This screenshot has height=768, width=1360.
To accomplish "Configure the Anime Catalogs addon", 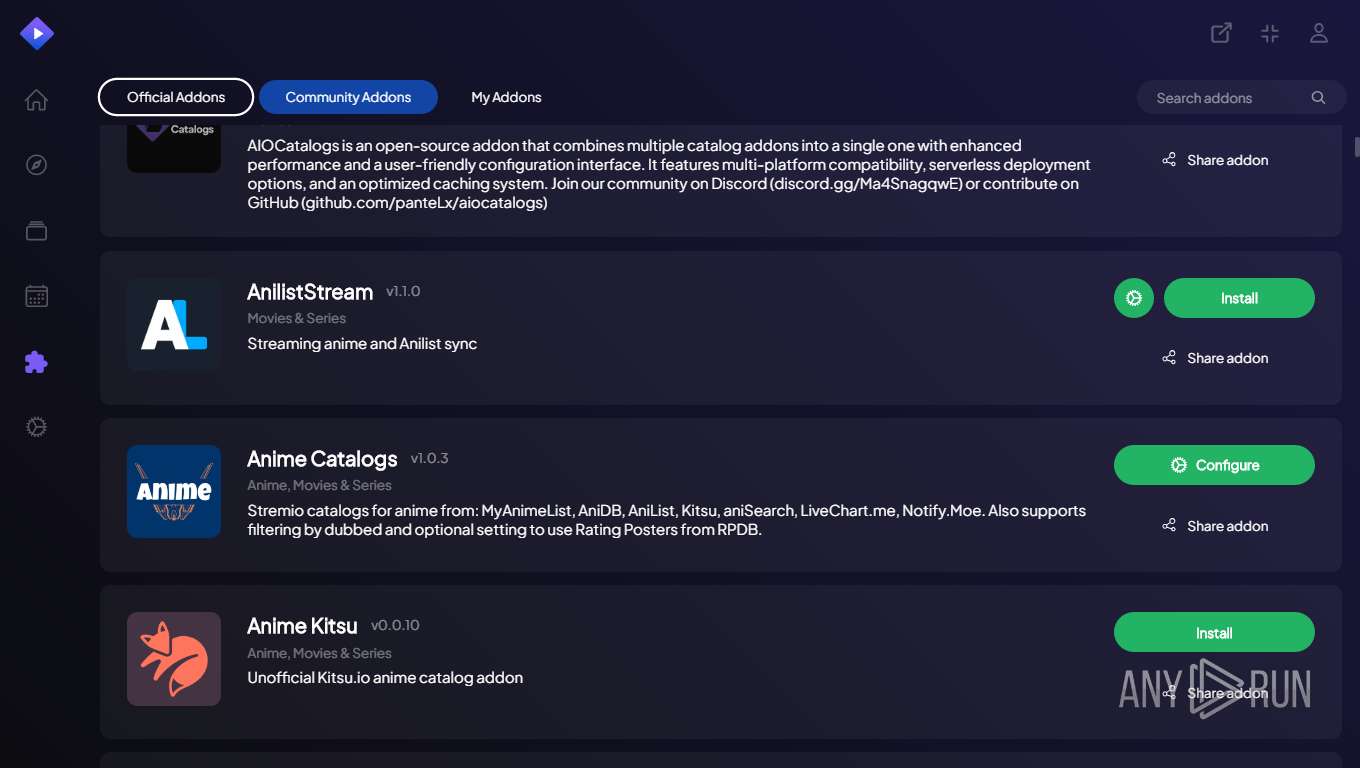I will [1214, 465].
